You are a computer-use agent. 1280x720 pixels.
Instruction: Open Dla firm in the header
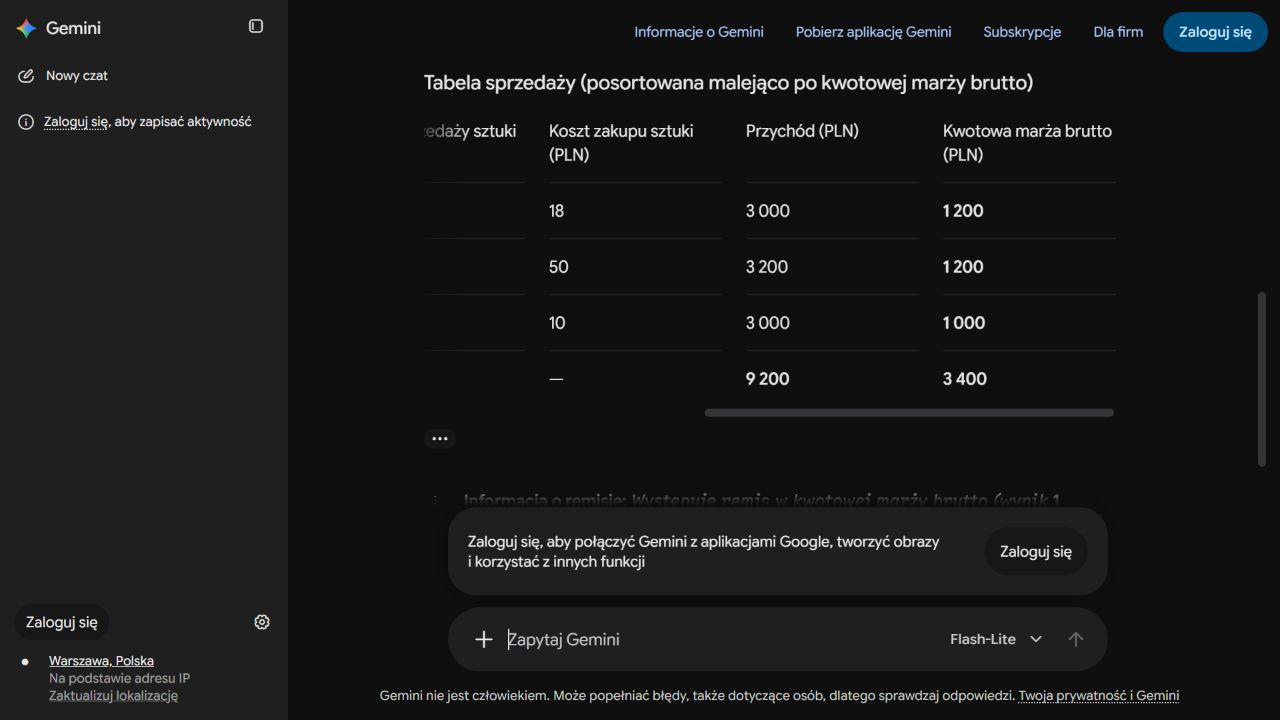[1118, 32]
